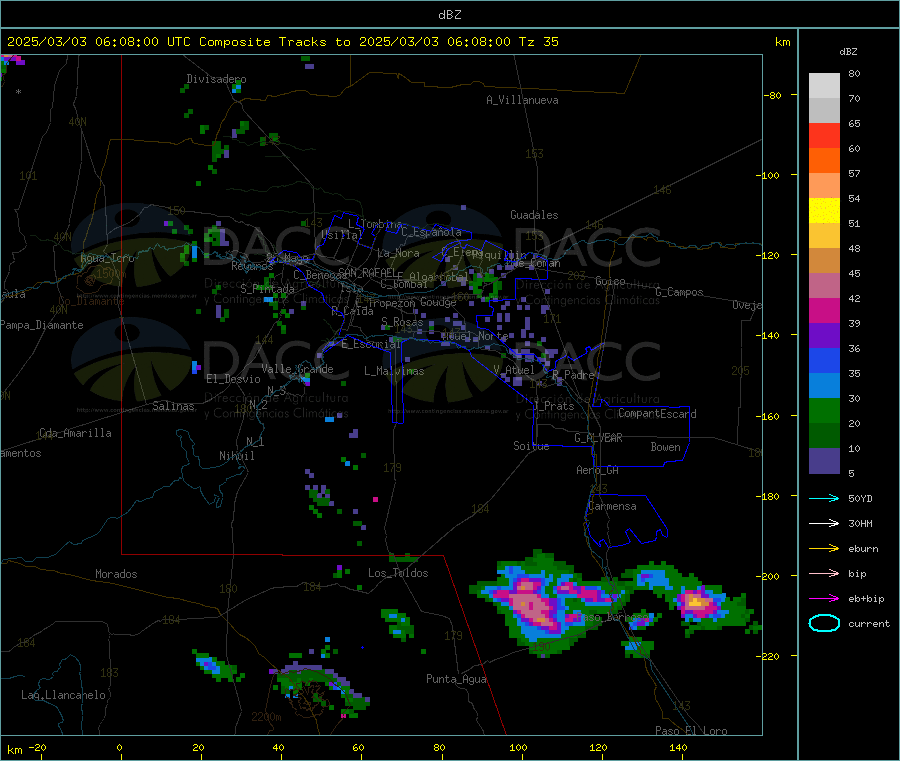
Task: Click the 'J_Prats' map label
Action: 554,406
